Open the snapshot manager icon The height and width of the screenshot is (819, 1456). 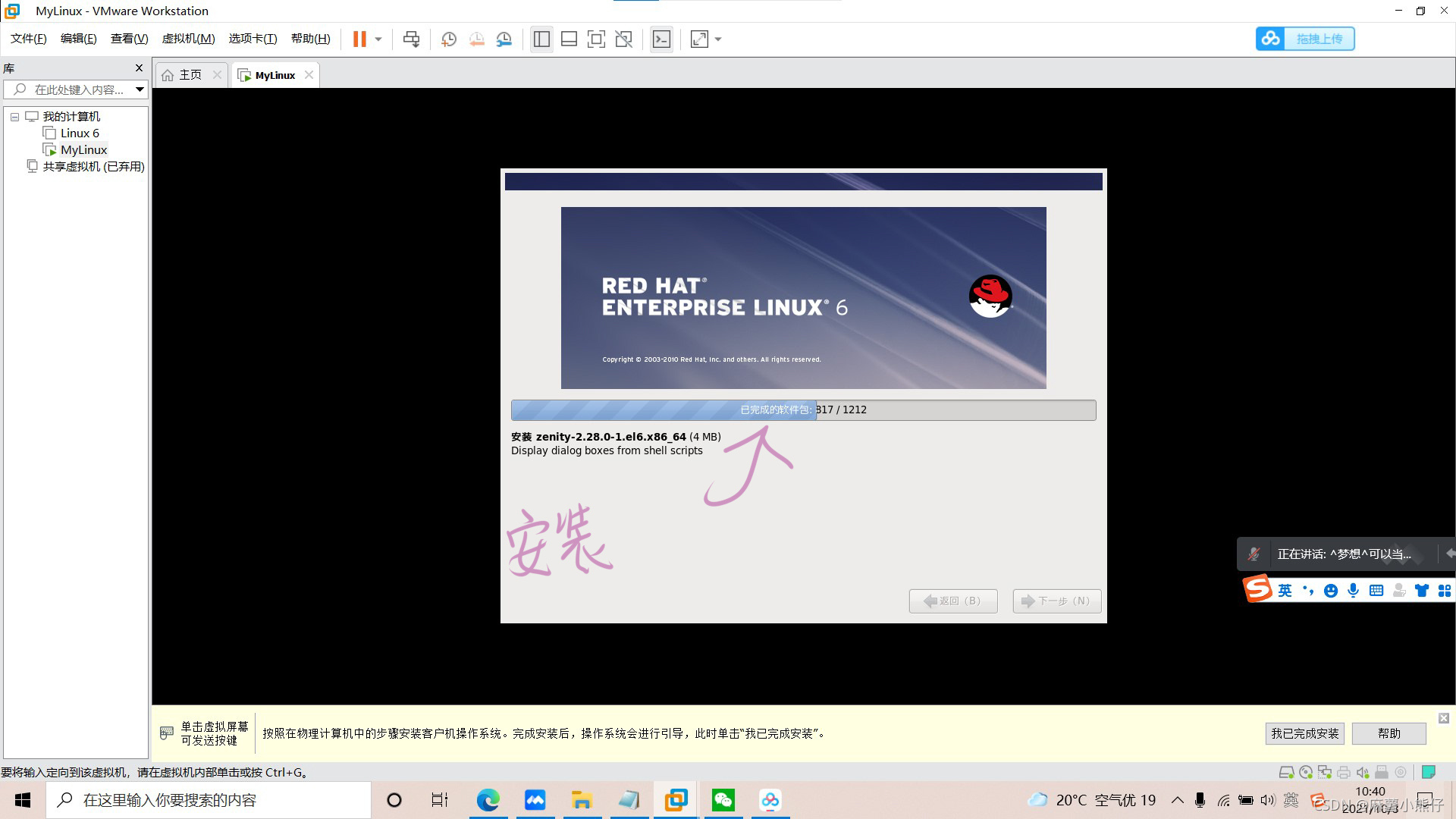[x=504, y=39]
